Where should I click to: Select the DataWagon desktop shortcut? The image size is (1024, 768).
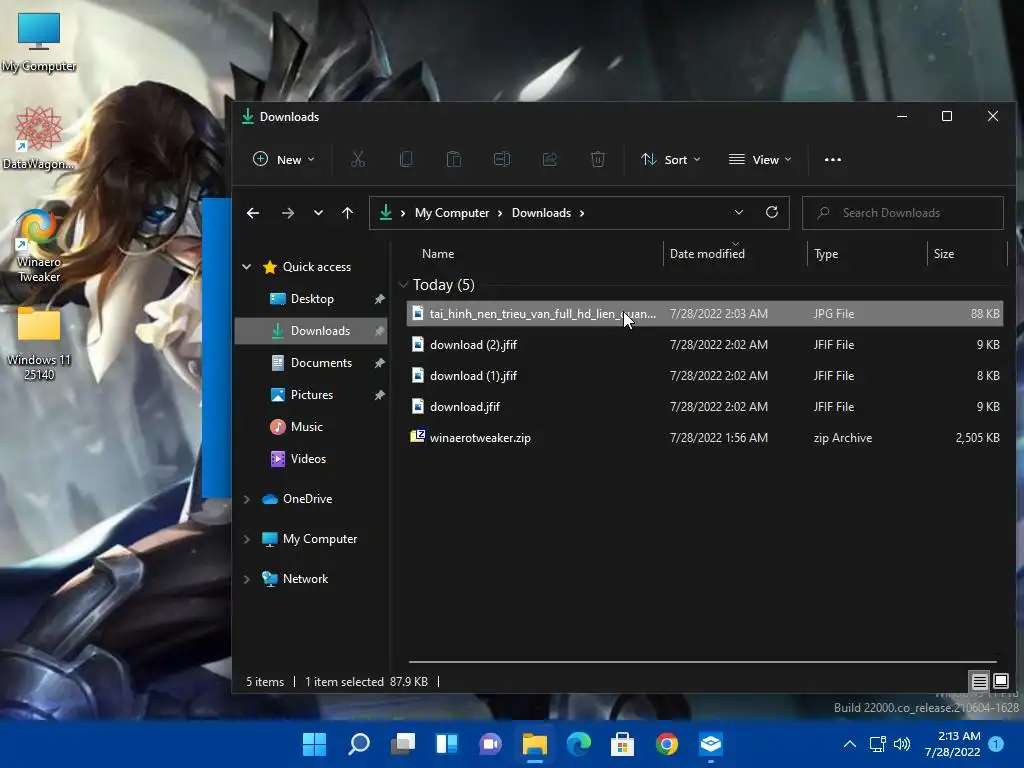pyautogui.click(x=39, y=138)
